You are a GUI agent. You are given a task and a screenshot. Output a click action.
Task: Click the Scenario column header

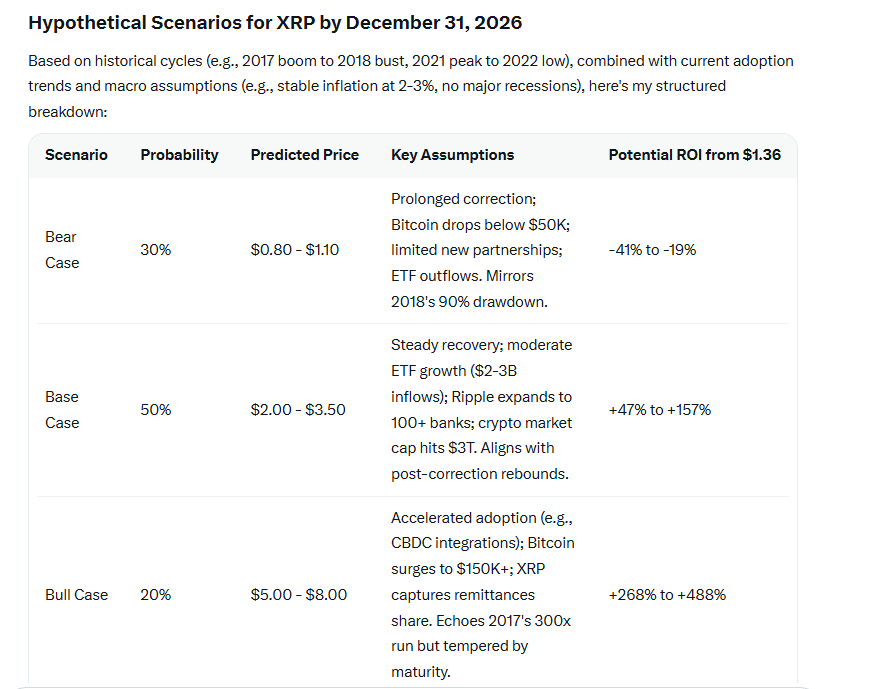click(76, 155)
